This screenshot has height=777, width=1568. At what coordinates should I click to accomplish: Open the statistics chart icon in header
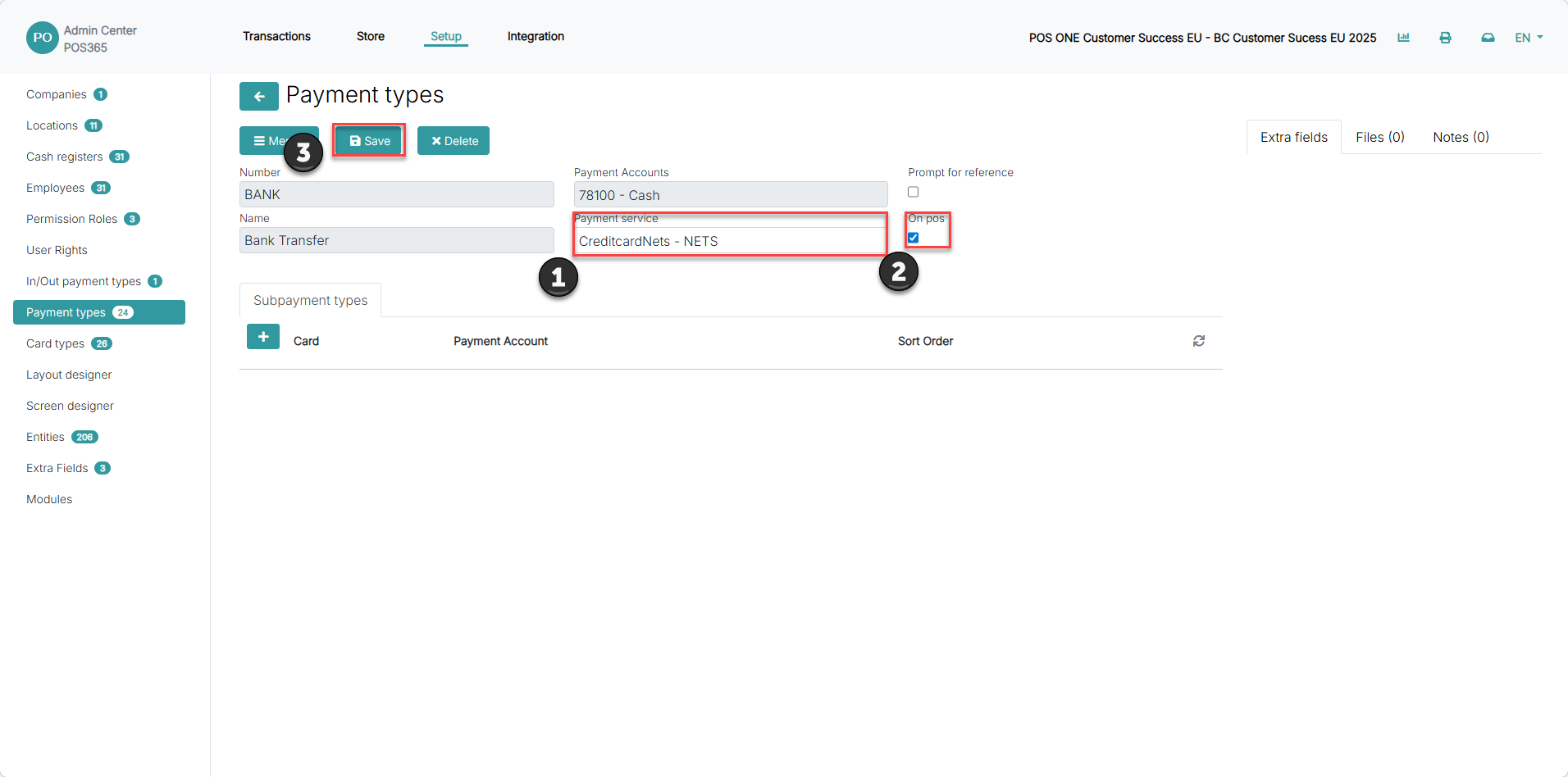pos(1403,38)
